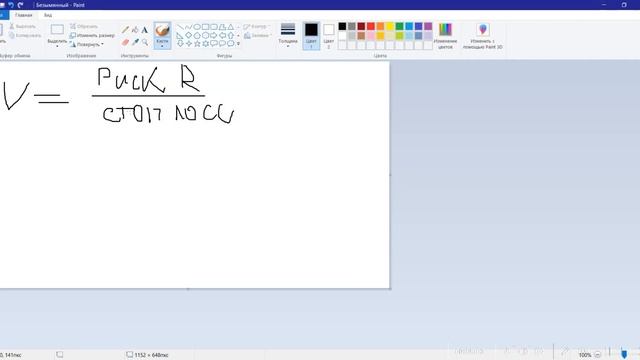Pick the yellow color swatch

pyautogui.click(x=390, y=27)
